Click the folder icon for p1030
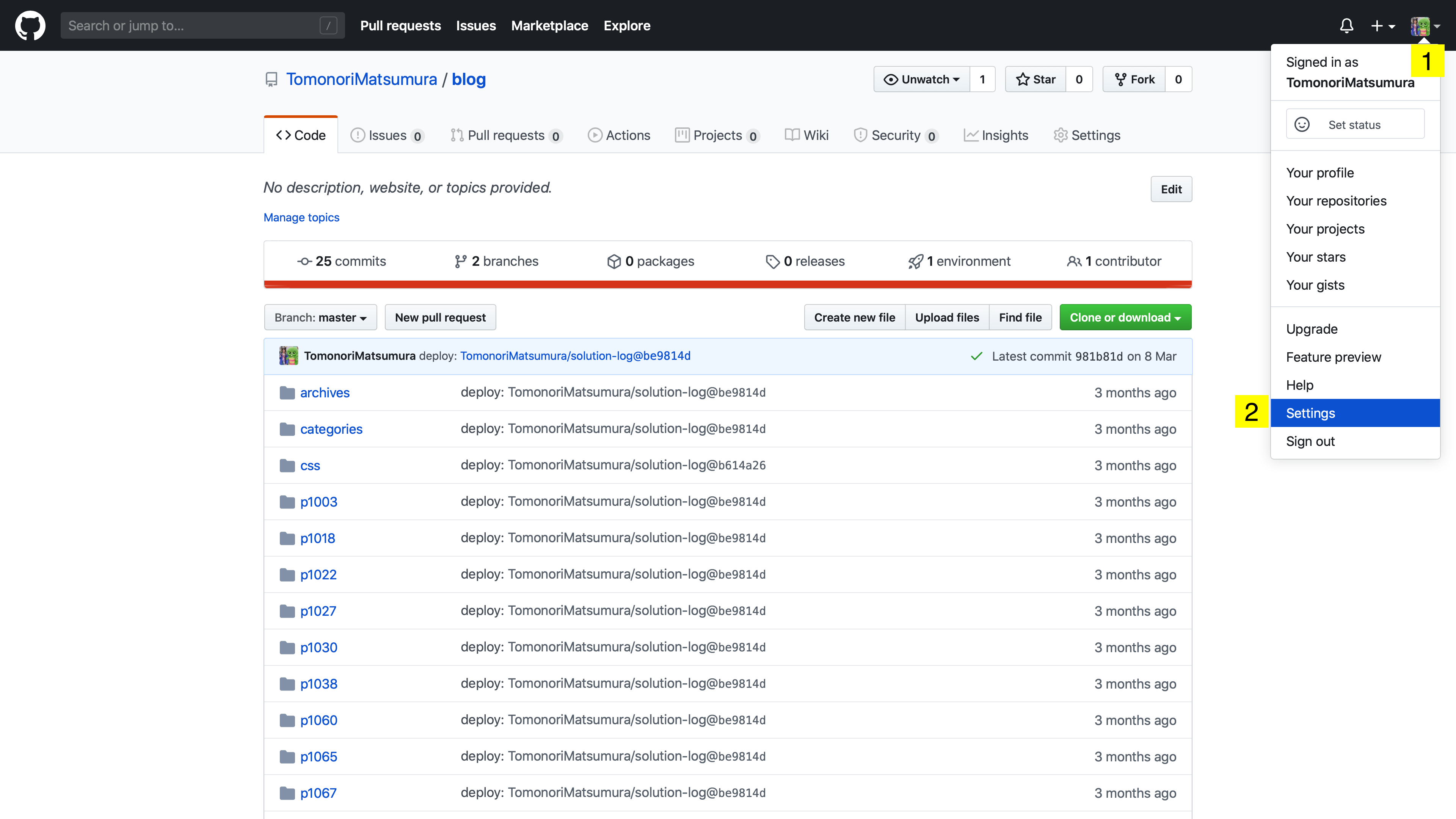Viewport: 1456px width, 819px height. (x=287, y=647)
